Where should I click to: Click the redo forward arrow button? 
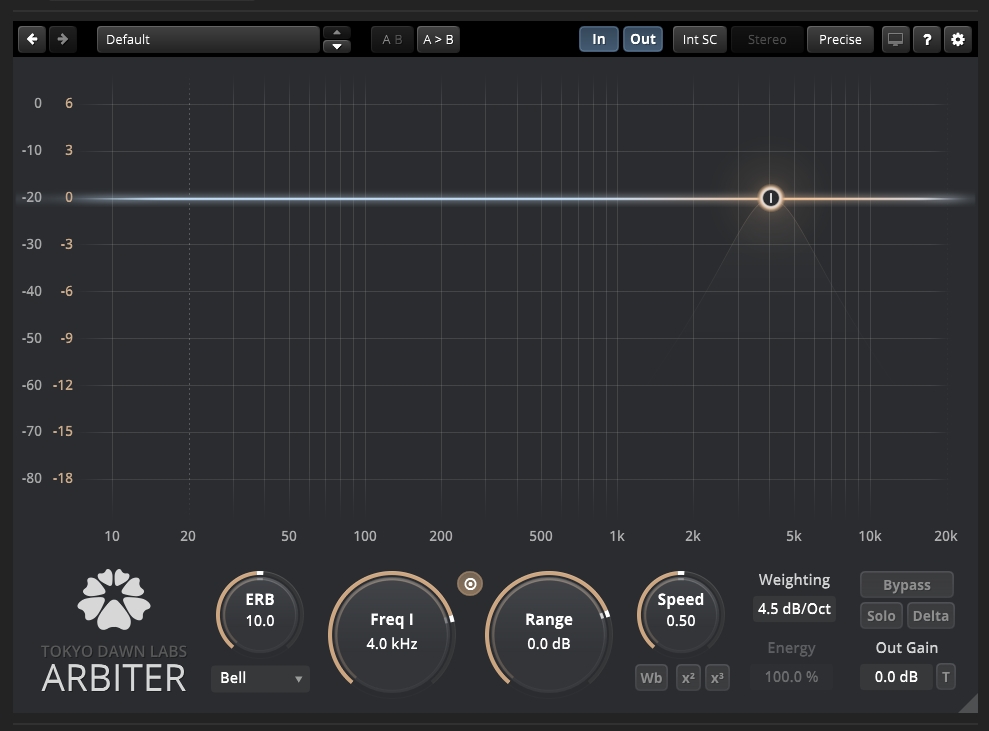click(62, 39)
